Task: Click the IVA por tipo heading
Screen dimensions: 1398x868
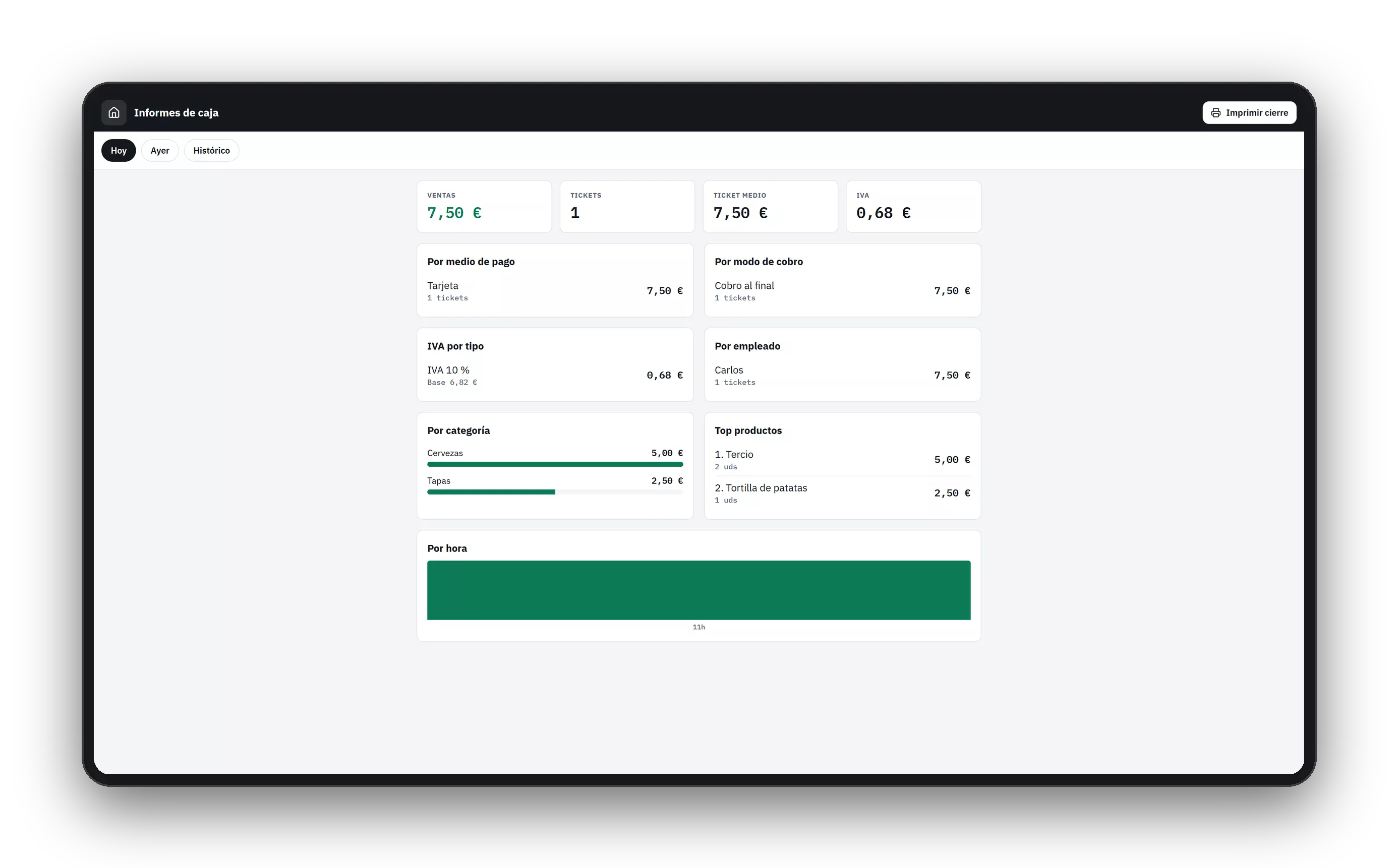Action: point(455,346)
